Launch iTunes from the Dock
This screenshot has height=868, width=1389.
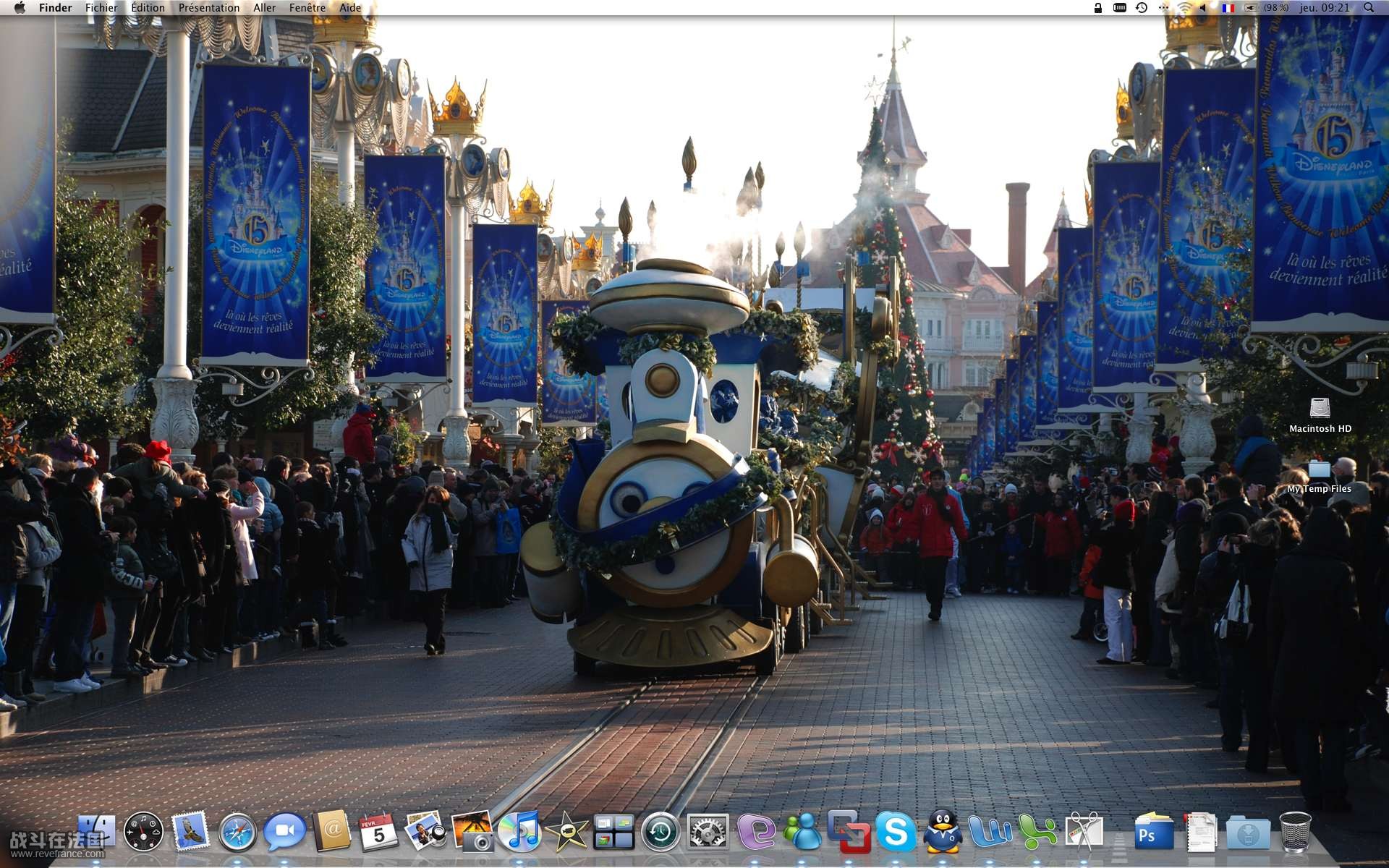tap(519, 832)
